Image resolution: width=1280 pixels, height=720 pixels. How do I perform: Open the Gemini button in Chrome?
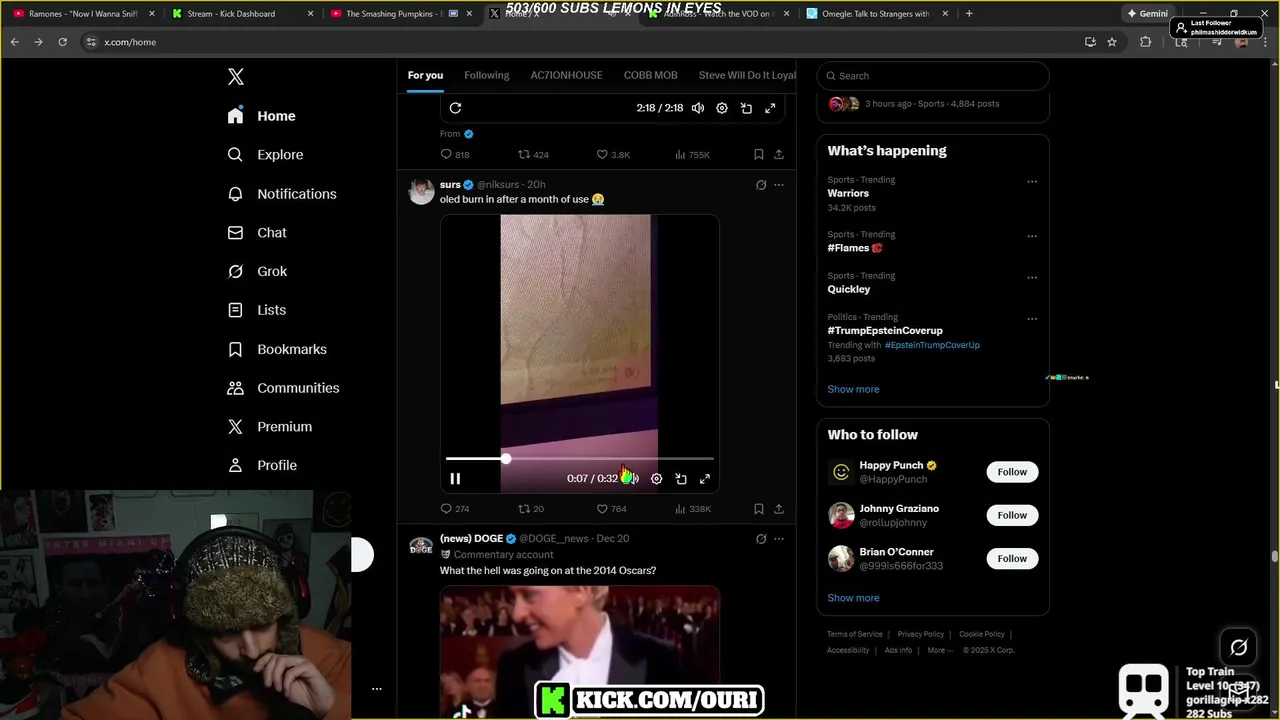[x=1147, y=14]
